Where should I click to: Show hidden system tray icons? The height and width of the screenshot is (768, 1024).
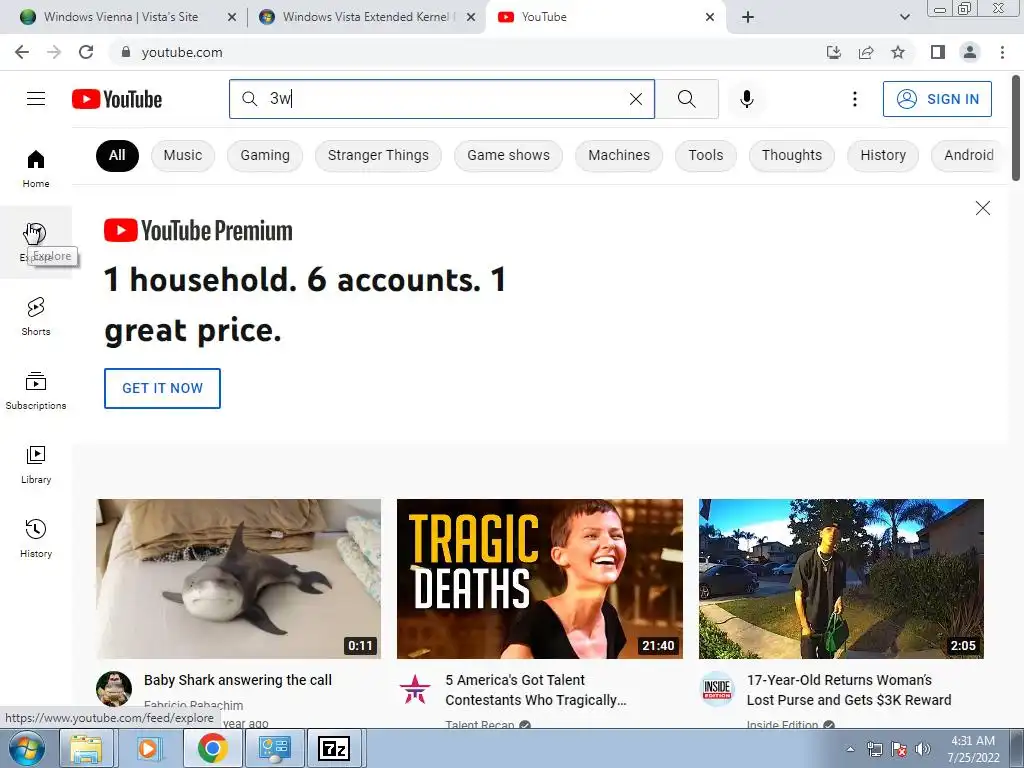(850, 749)
